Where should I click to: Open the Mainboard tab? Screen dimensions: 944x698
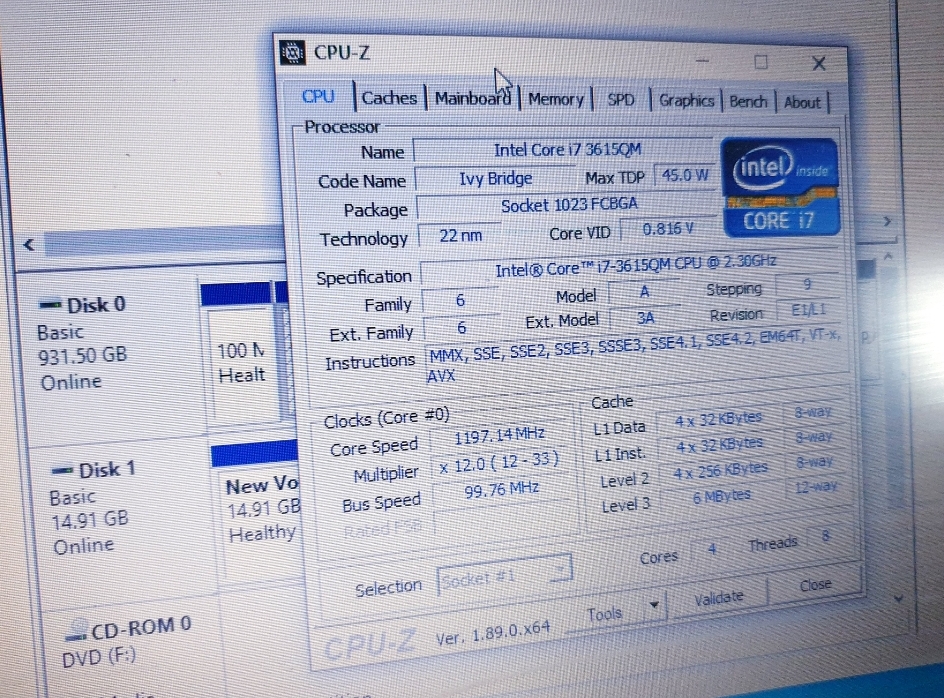pyautogui.click(x=472, y=99)
